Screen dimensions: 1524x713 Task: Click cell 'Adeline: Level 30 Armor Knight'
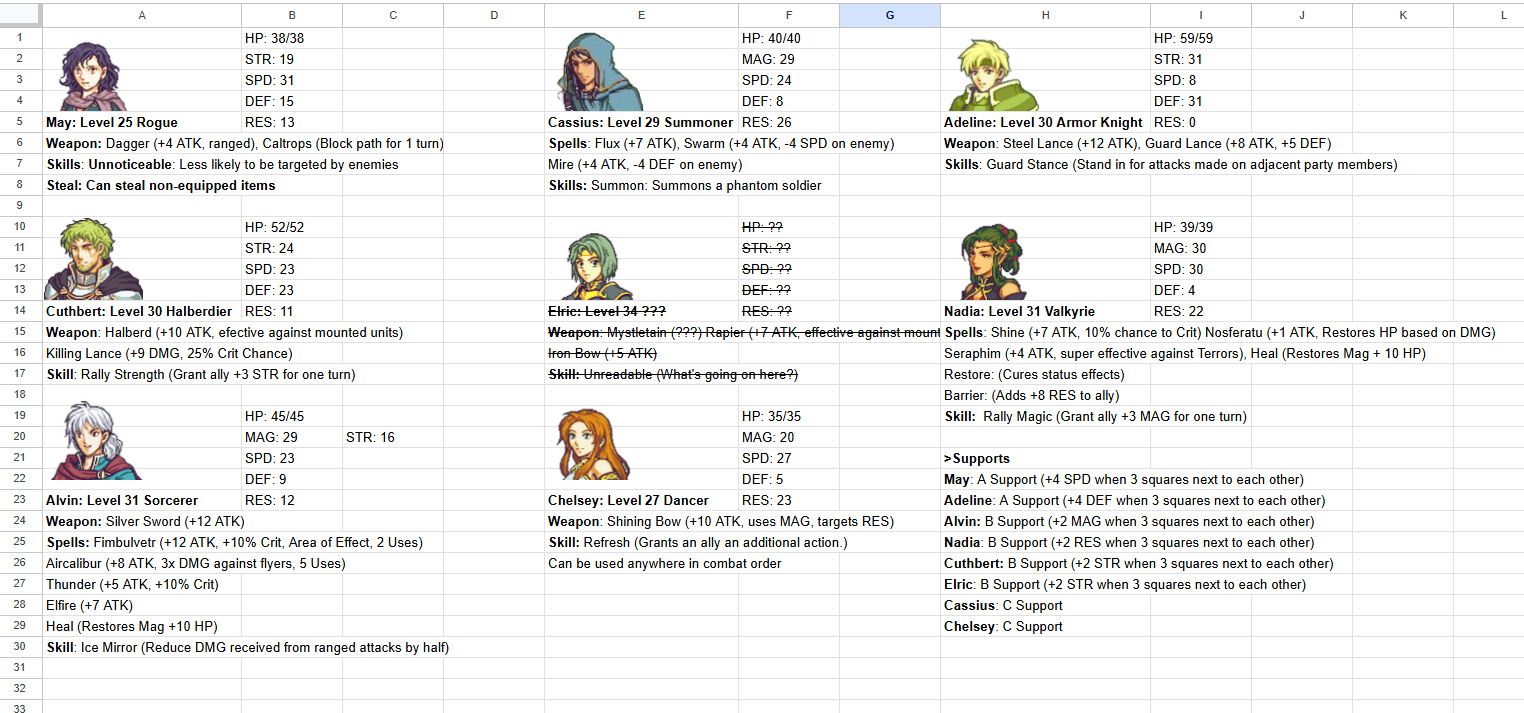coord(1045,122)
